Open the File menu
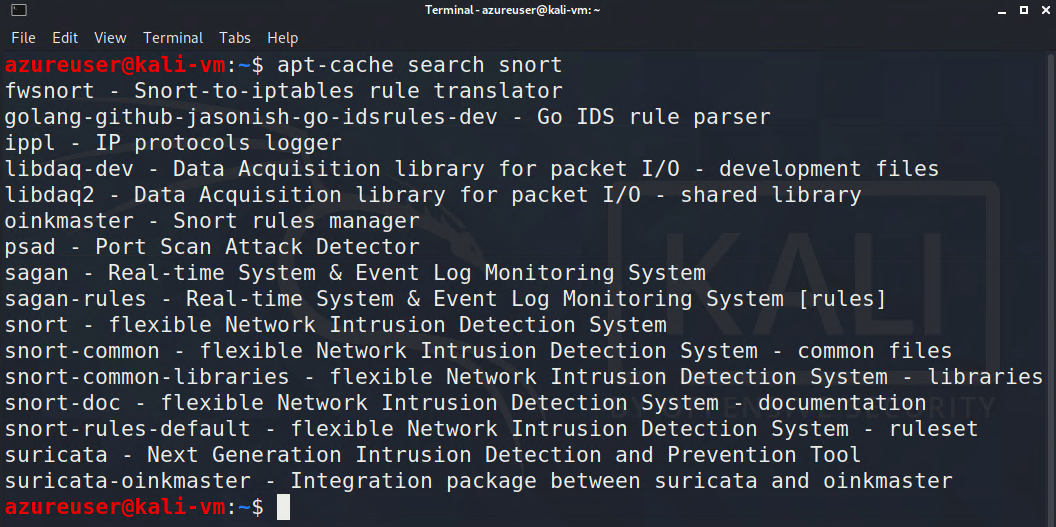 point(23,38)
